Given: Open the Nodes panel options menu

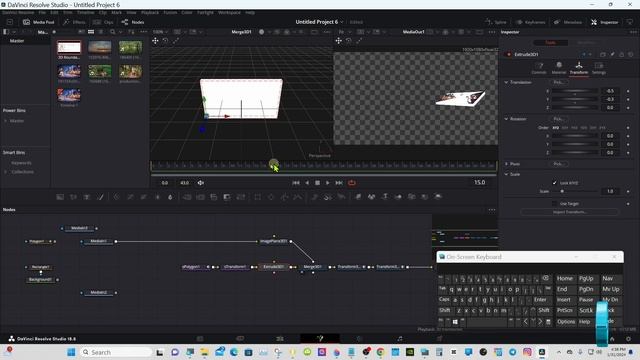Looking at the screenshot, I should click(491, 210).
